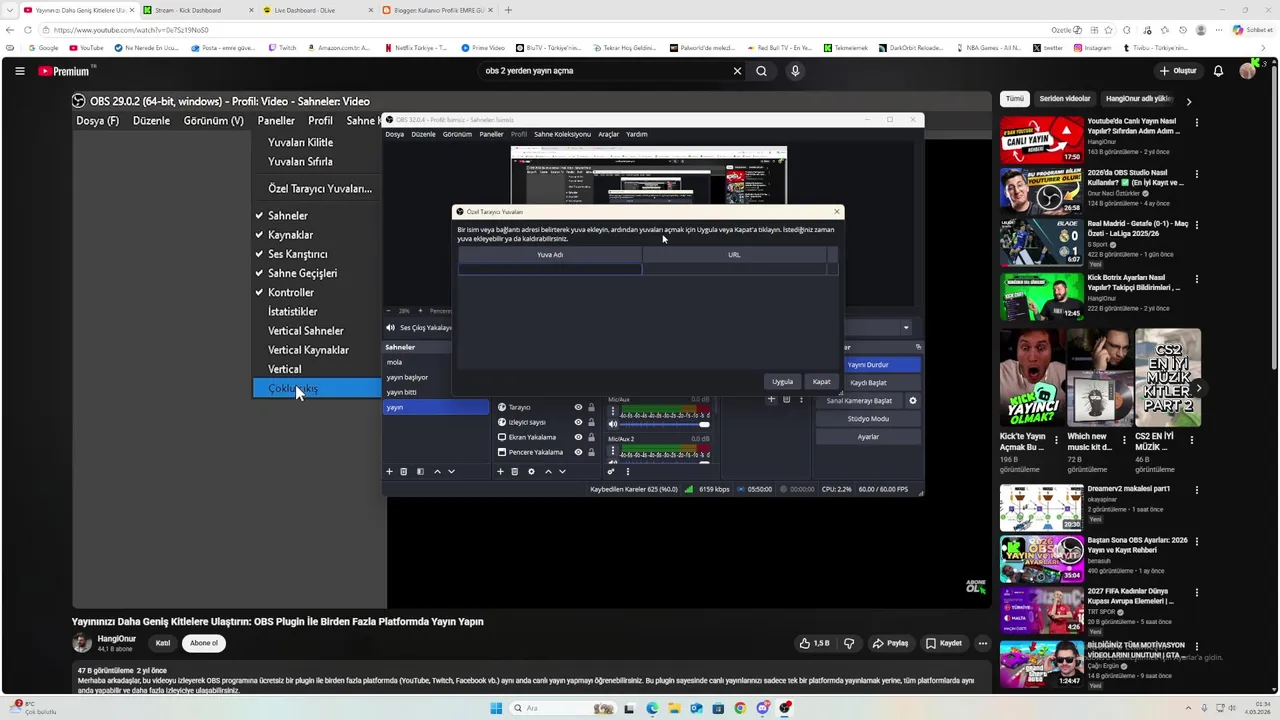Choose Özel Tarayıcı Yuvaları menu entry

(x=319, y=188)
